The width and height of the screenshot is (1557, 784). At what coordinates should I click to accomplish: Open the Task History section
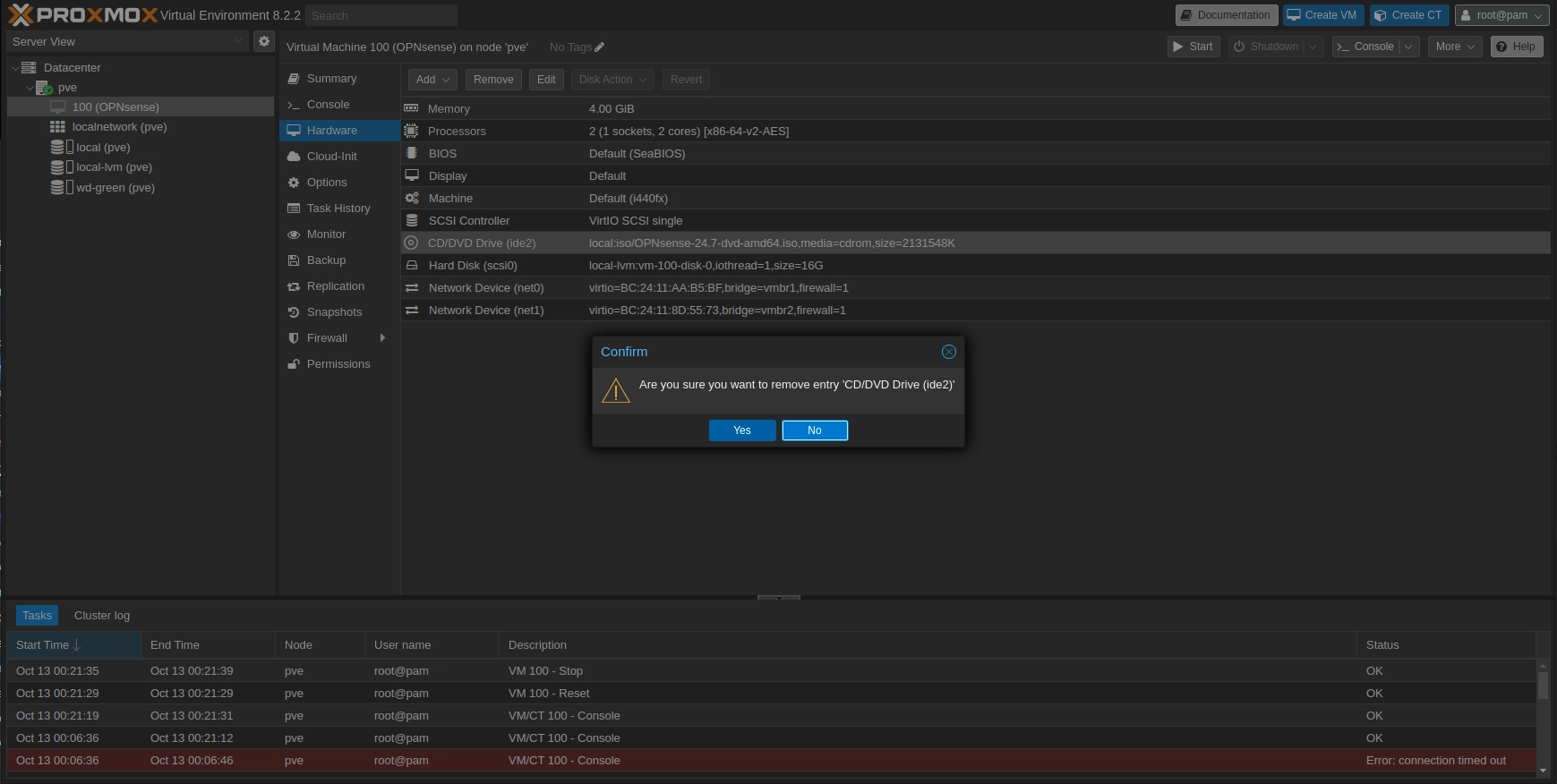coord(339,209)
